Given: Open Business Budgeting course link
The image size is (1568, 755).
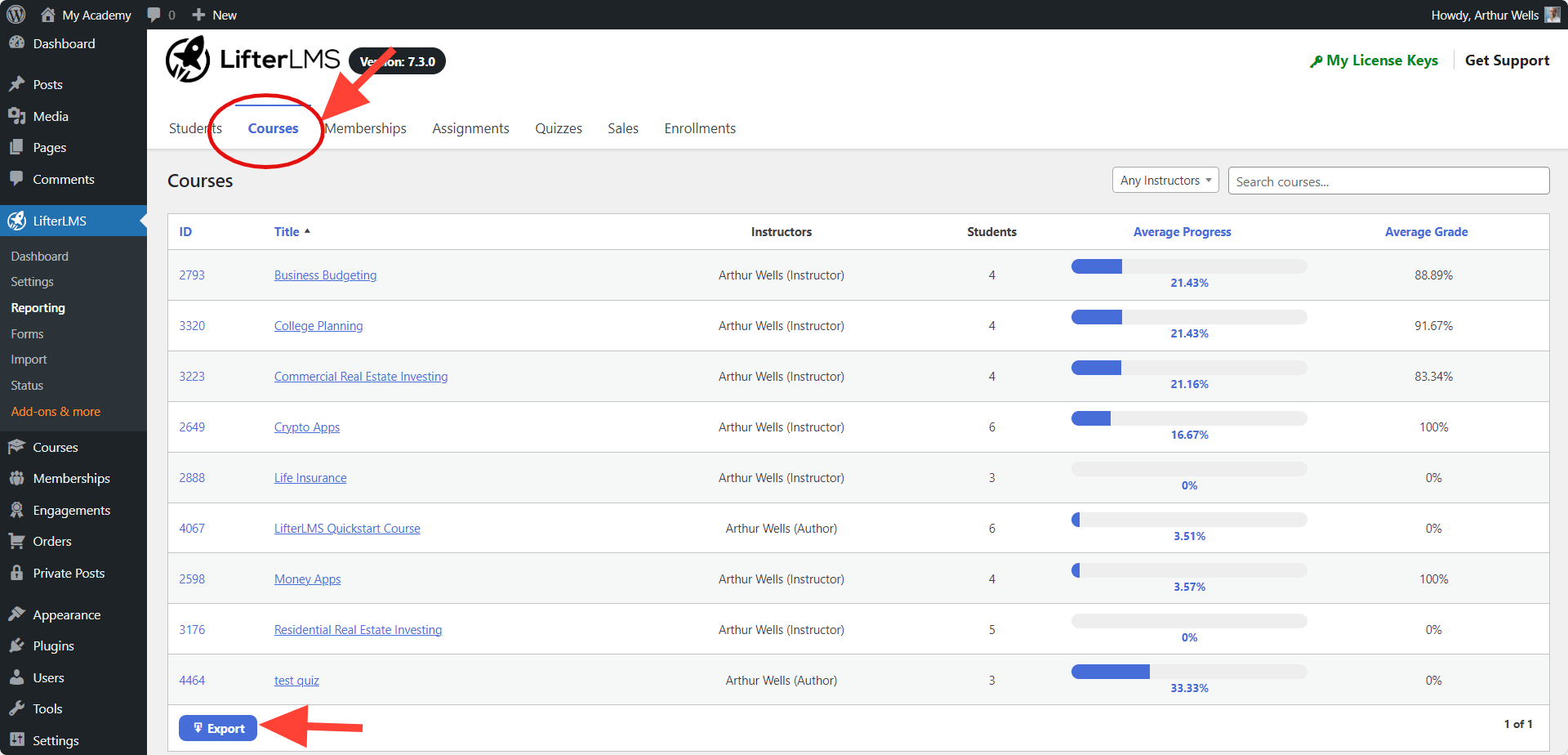Looking at the screenshot, I should (x=325, y=275).
